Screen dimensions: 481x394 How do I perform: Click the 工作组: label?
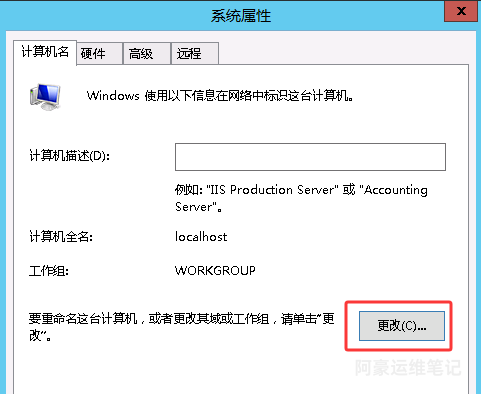point(49,271)
